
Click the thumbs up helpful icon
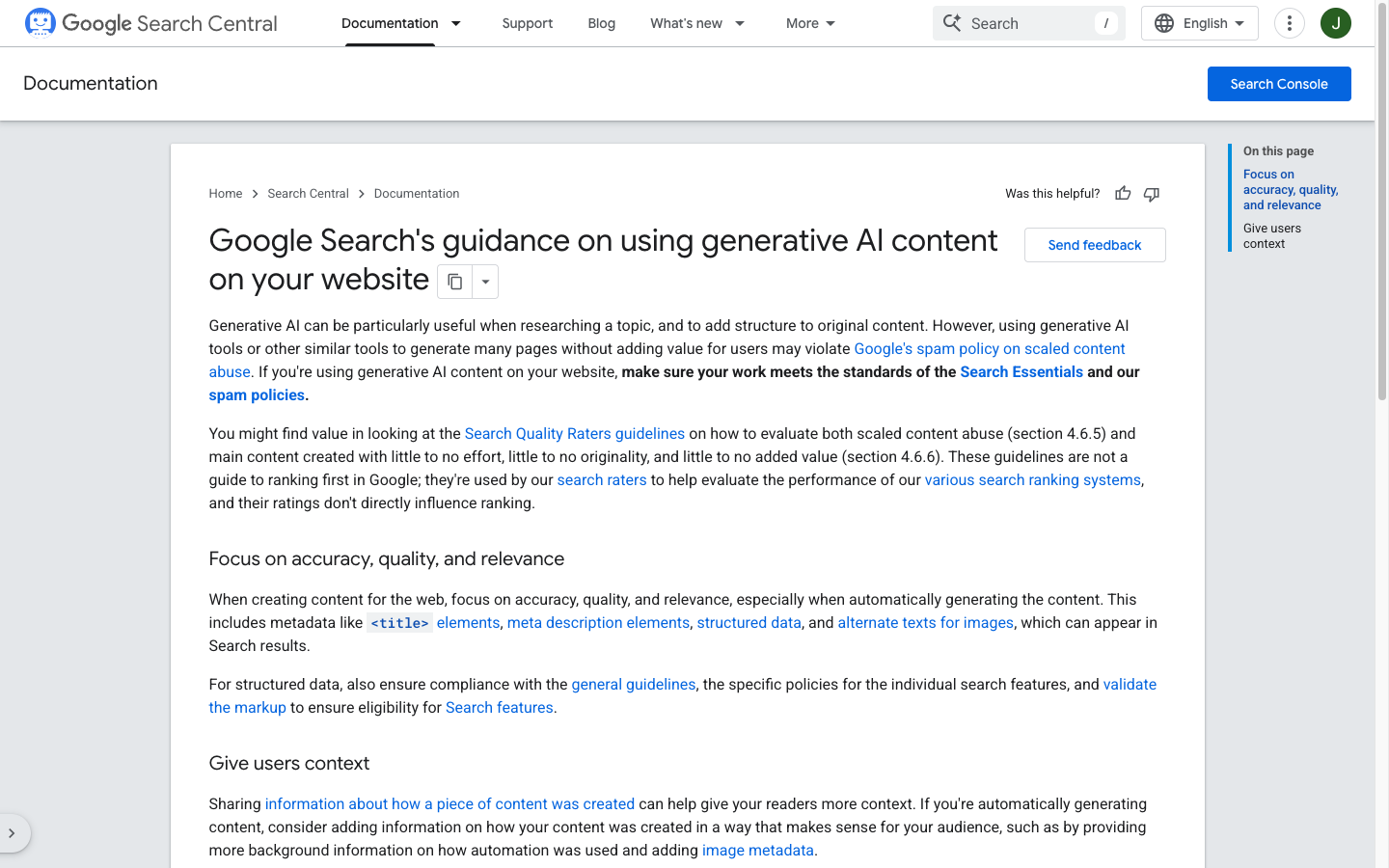(1123, 194)
